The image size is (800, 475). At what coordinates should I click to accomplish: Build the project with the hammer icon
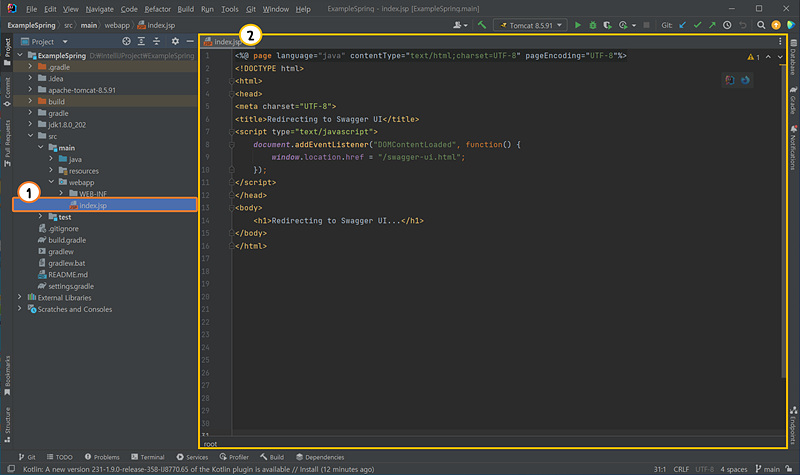(x=482, y=25)
